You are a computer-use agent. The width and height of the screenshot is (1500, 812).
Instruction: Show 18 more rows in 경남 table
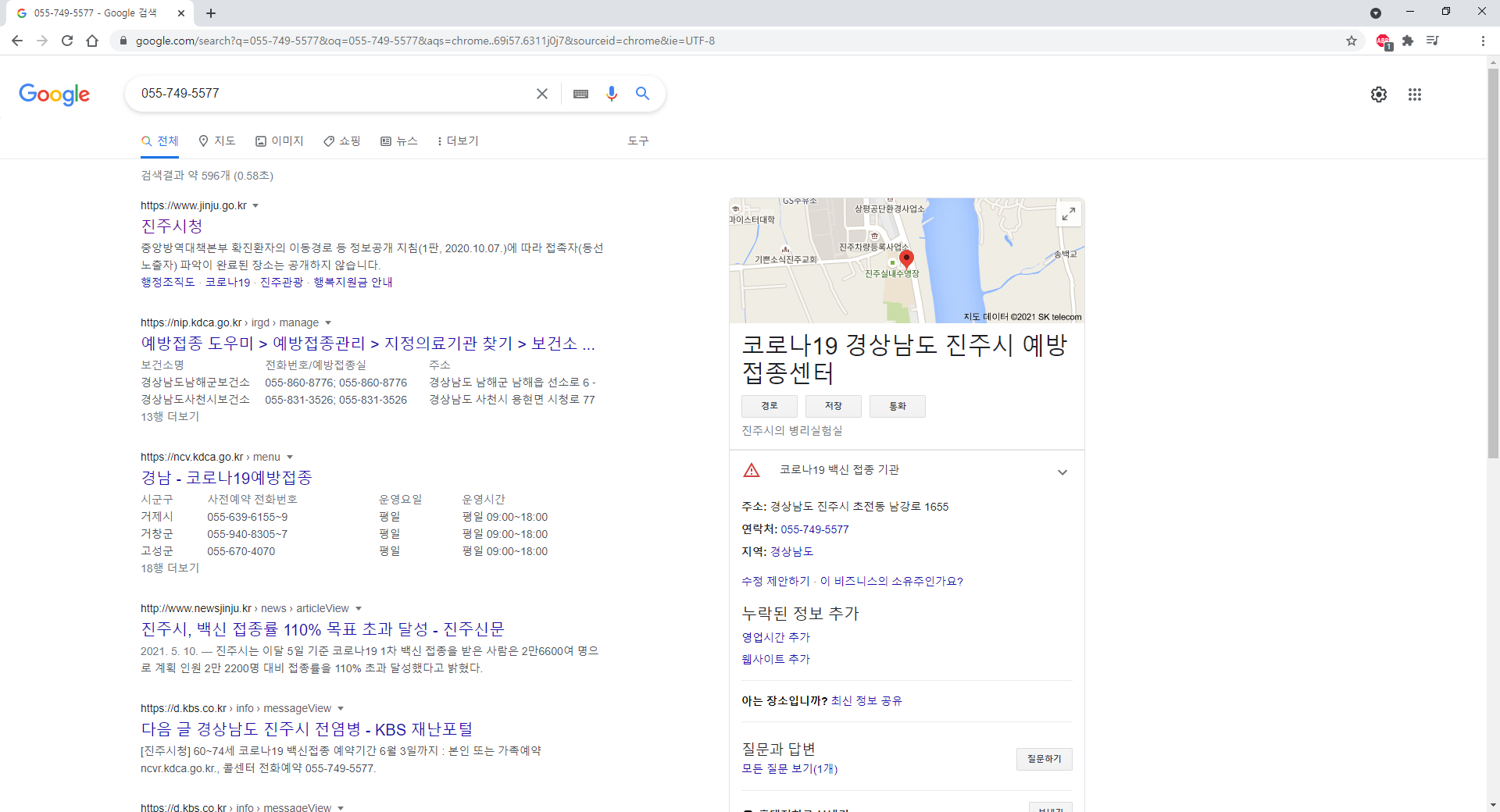pos(170,568)
